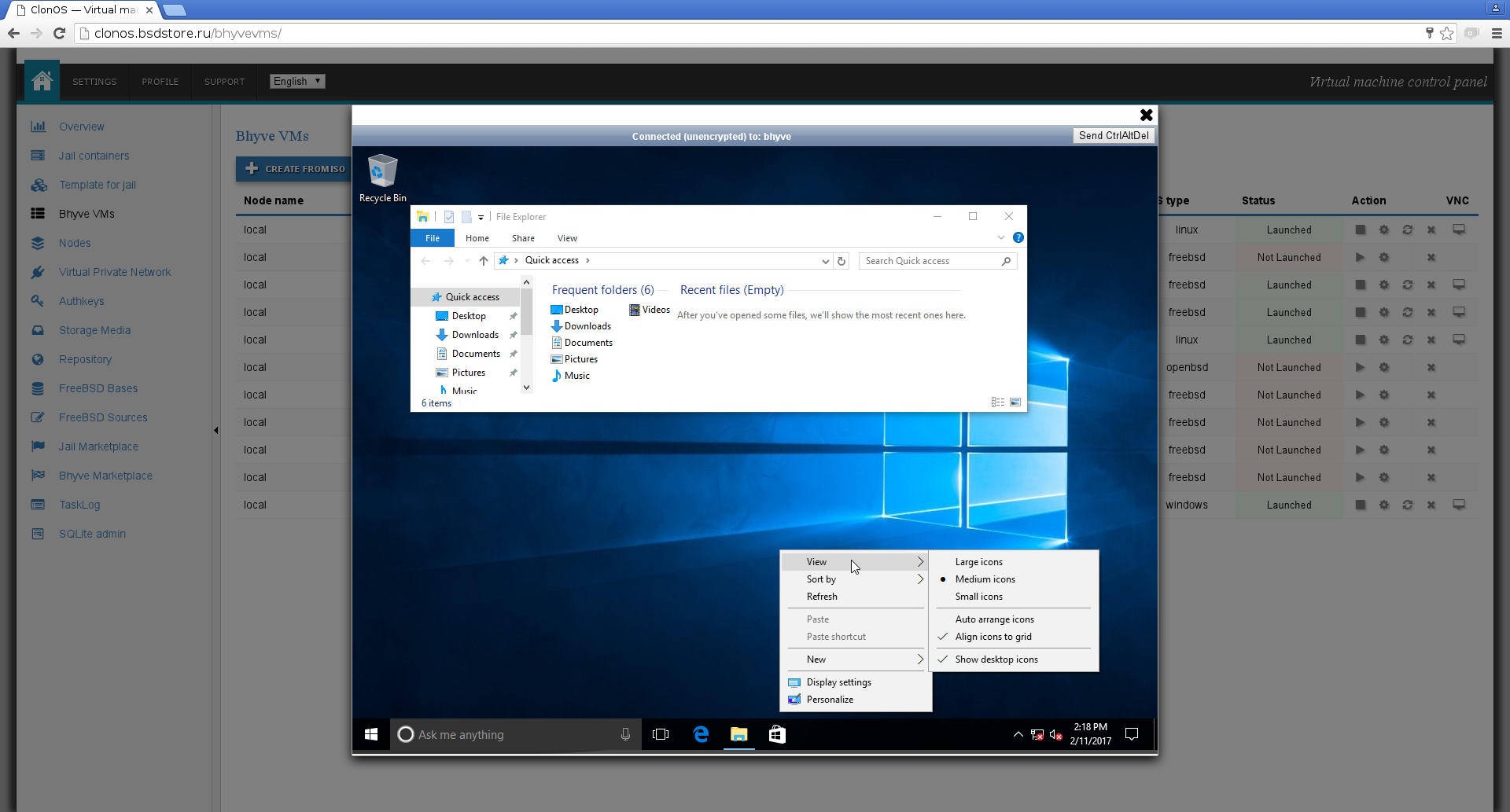The image size is (1510, 812).
Task: Click the File Explorer back arrow
Action: click(x=425, y=261)
